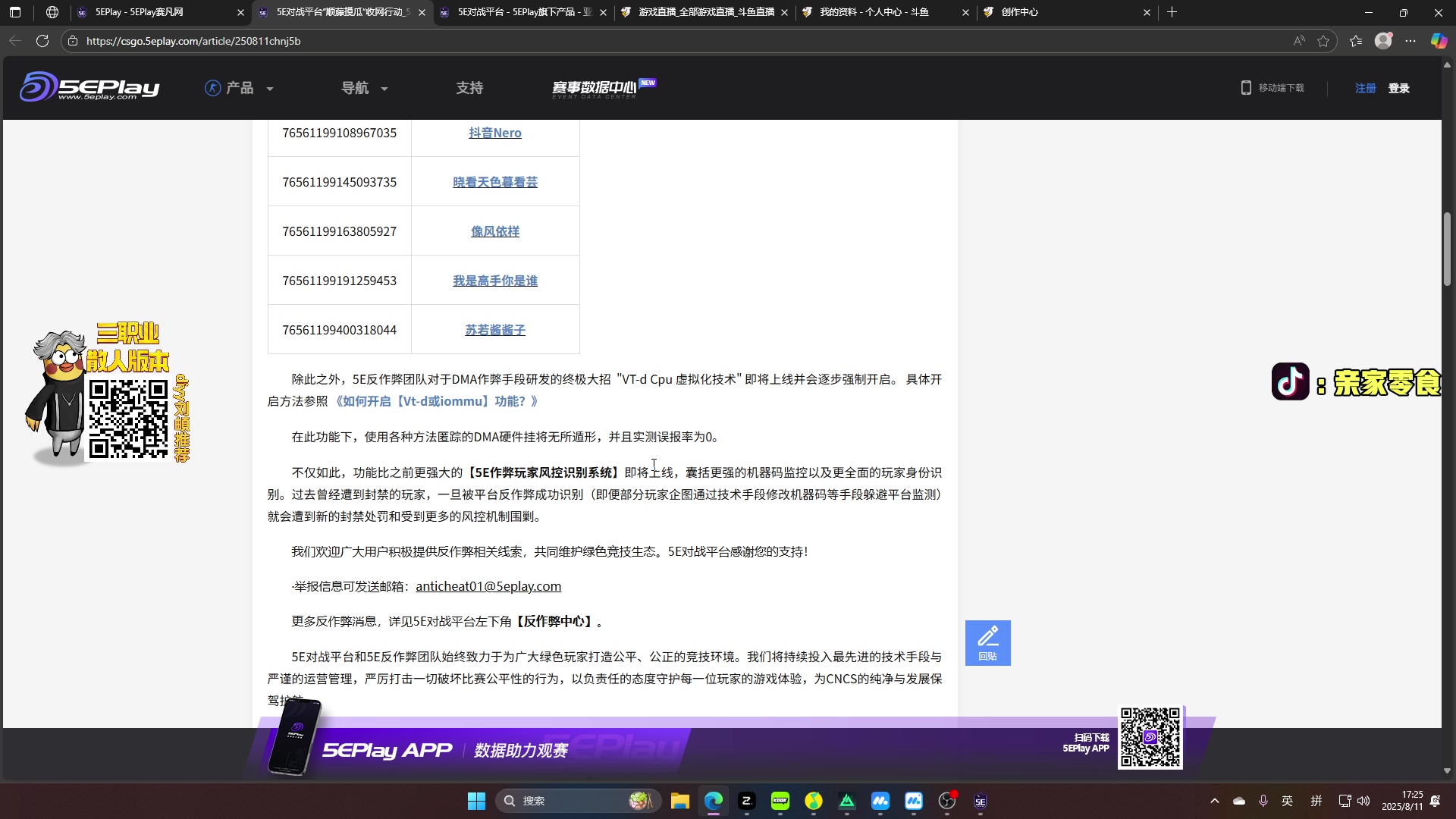Select table cell 76561199108967035

point(340,133)
